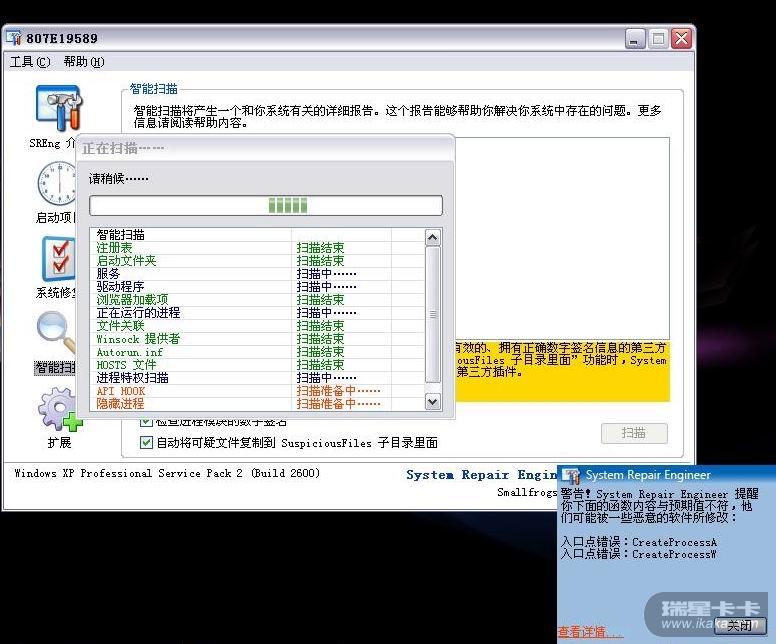776x644 pixels.
Task: Click 入口点错误：CreateProcessA text in popup
Action: click(638, 542)
